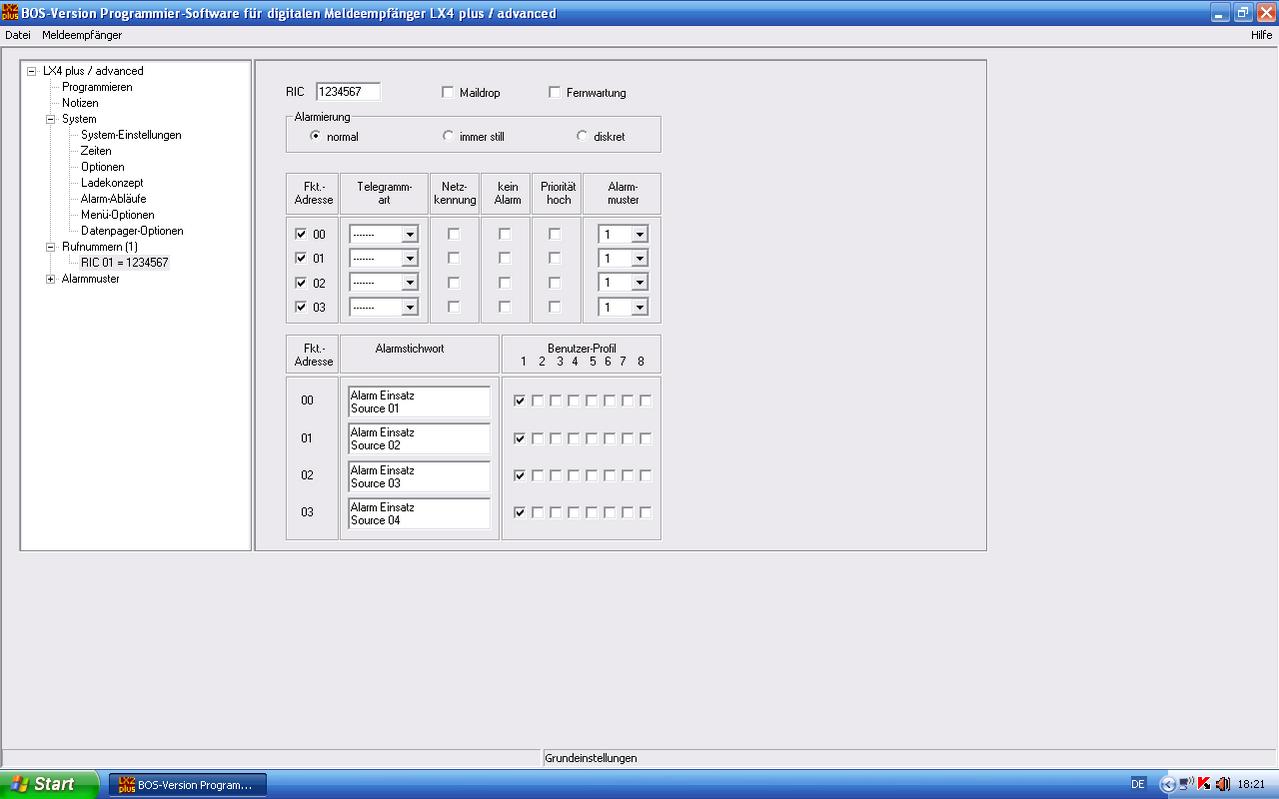Click the Grundeinstellungen status bar text
This screenshot has height=799, width=1279.
tap(591, 758)
